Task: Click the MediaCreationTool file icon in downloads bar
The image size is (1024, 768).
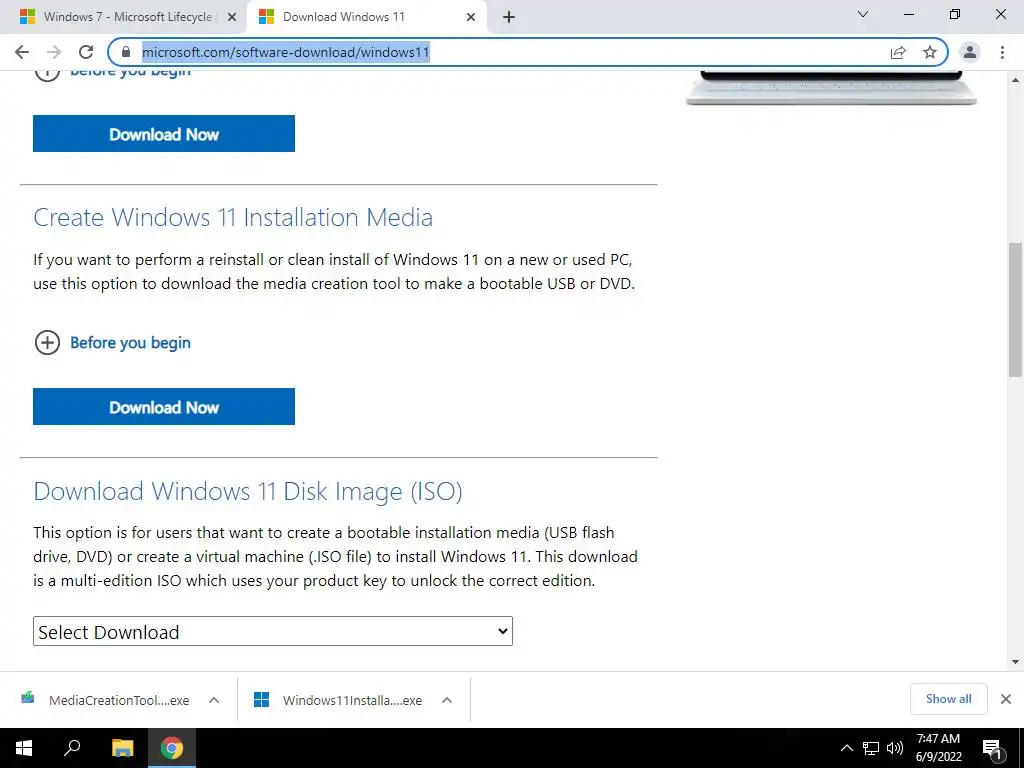Action: pyautogui.click(x=27, y=698)
